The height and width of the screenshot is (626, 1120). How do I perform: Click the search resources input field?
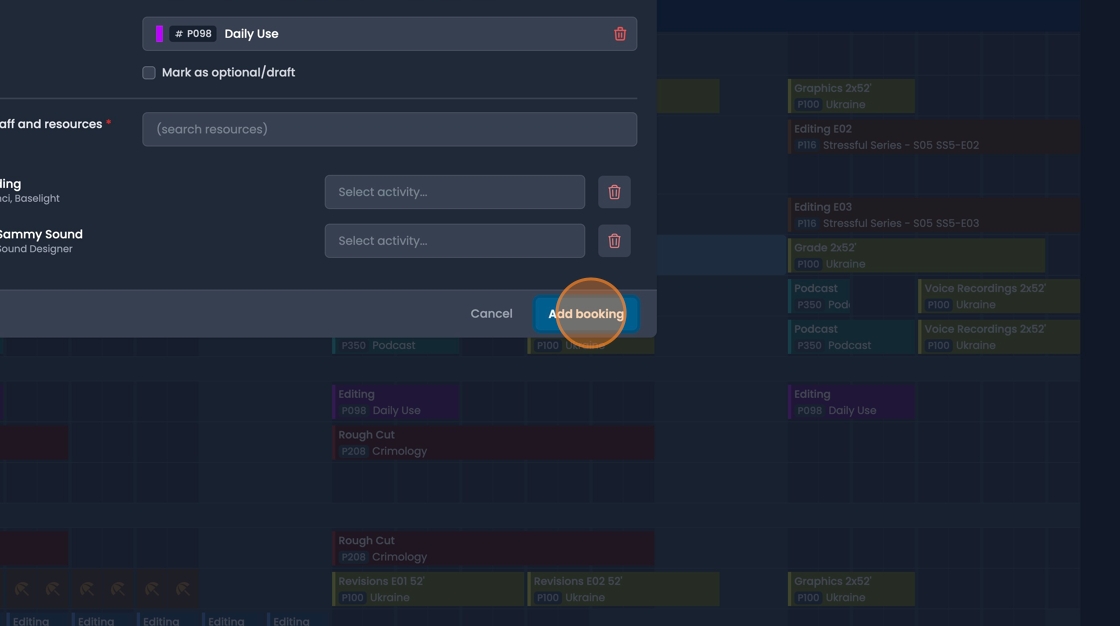[x=390, y=129]
